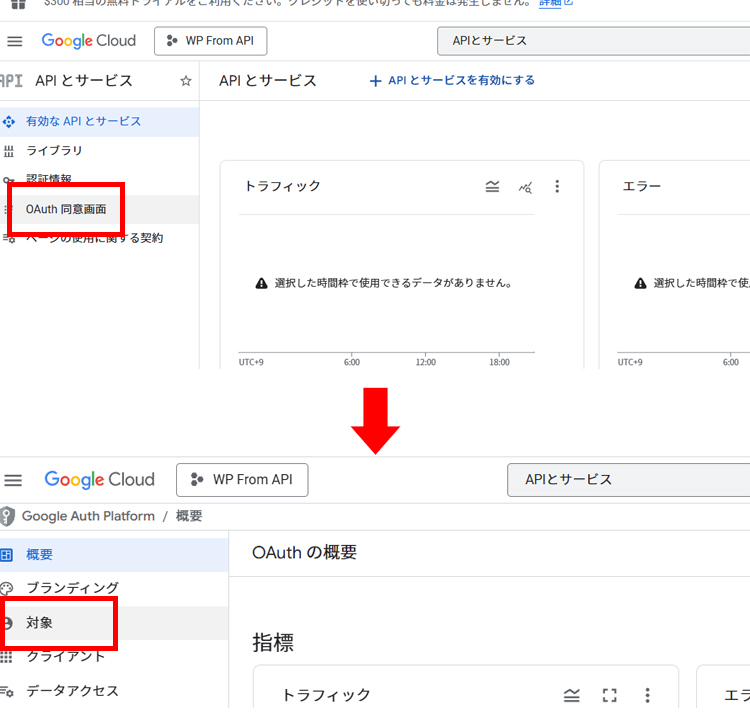Click Google Auth Platform breadcrumb link
This screenshot has height=724, width=750.
[88, 516]
